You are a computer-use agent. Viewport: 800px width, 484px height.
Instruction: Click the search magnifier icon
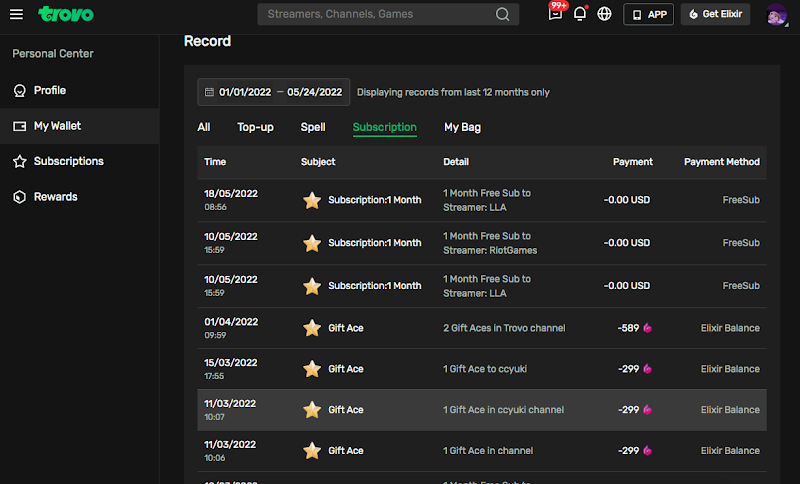(502, 14)
